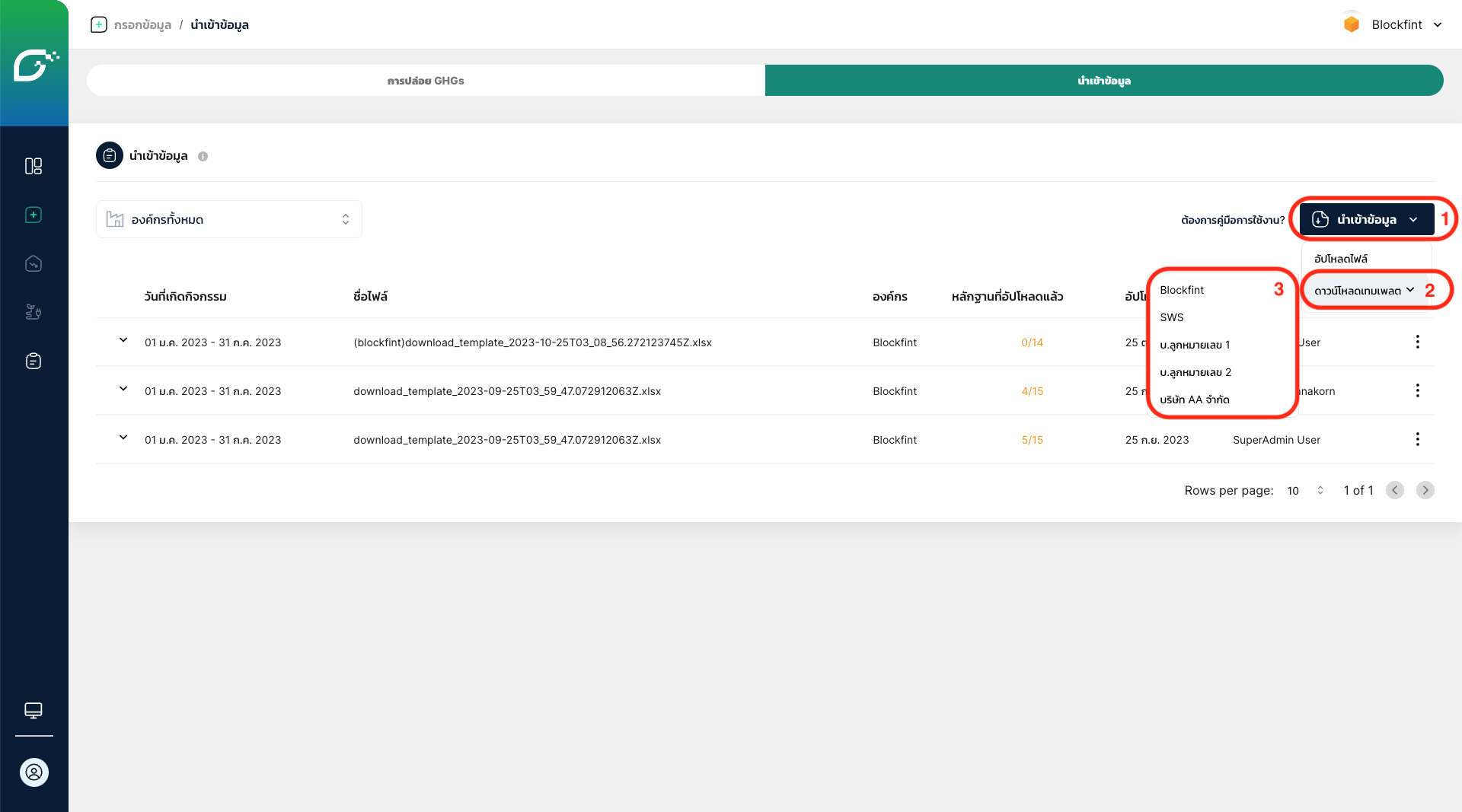Open the dashboard icon in sidebar
This screenshot has height=812, width=1462.
coord(34,166)
